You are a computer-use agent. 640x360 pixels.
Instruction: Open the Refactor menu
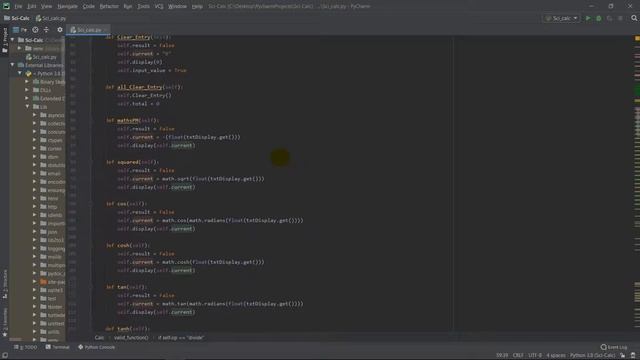[x=109, y=7]
